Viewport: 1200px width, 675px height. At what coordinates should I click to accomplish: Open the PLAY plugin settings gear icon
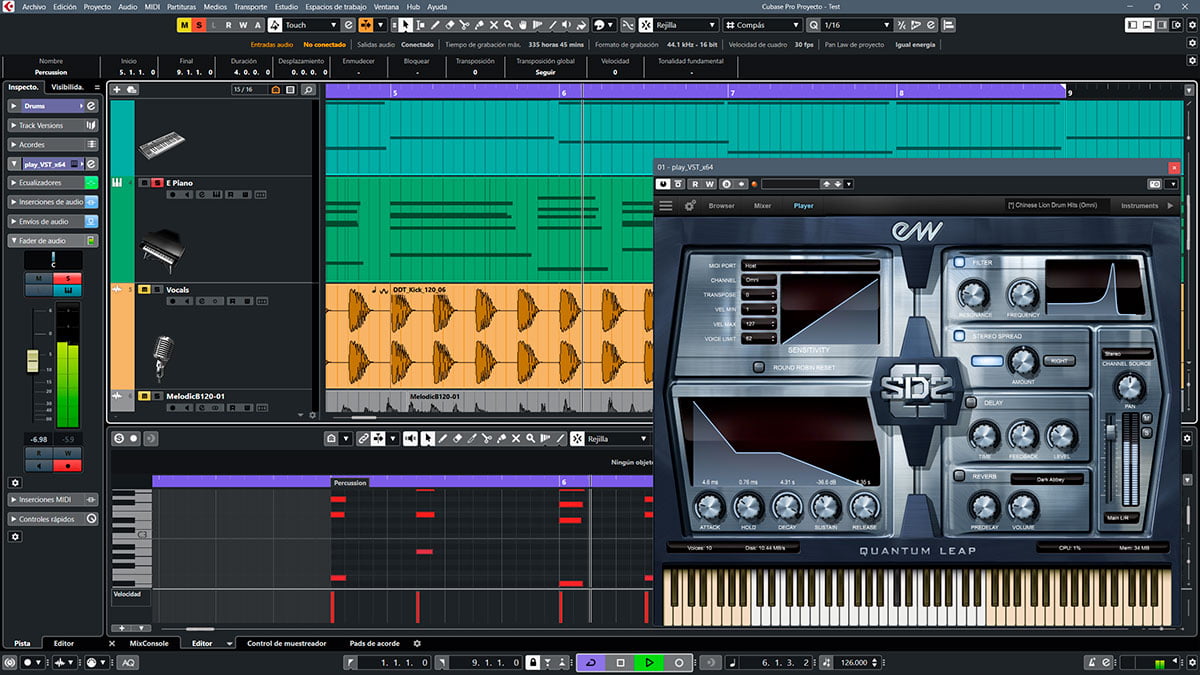pyautogui.click(x=690, y=206)
